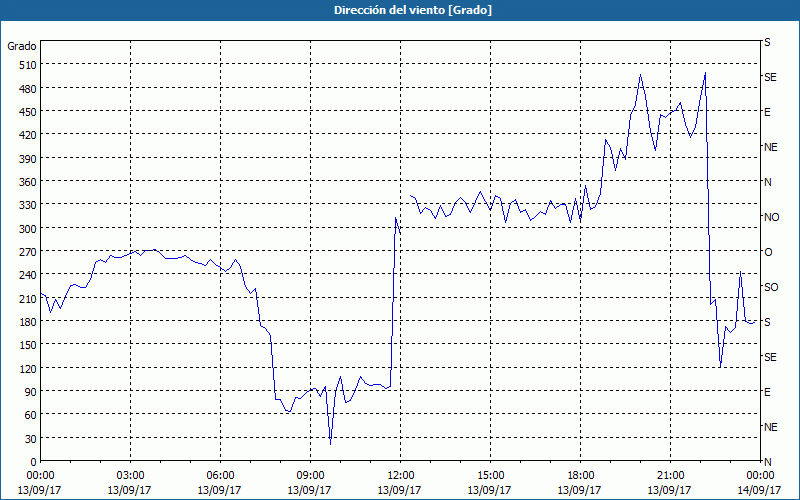
Task: Click the 00:00 label above 14/09/17
Action: 760,476
